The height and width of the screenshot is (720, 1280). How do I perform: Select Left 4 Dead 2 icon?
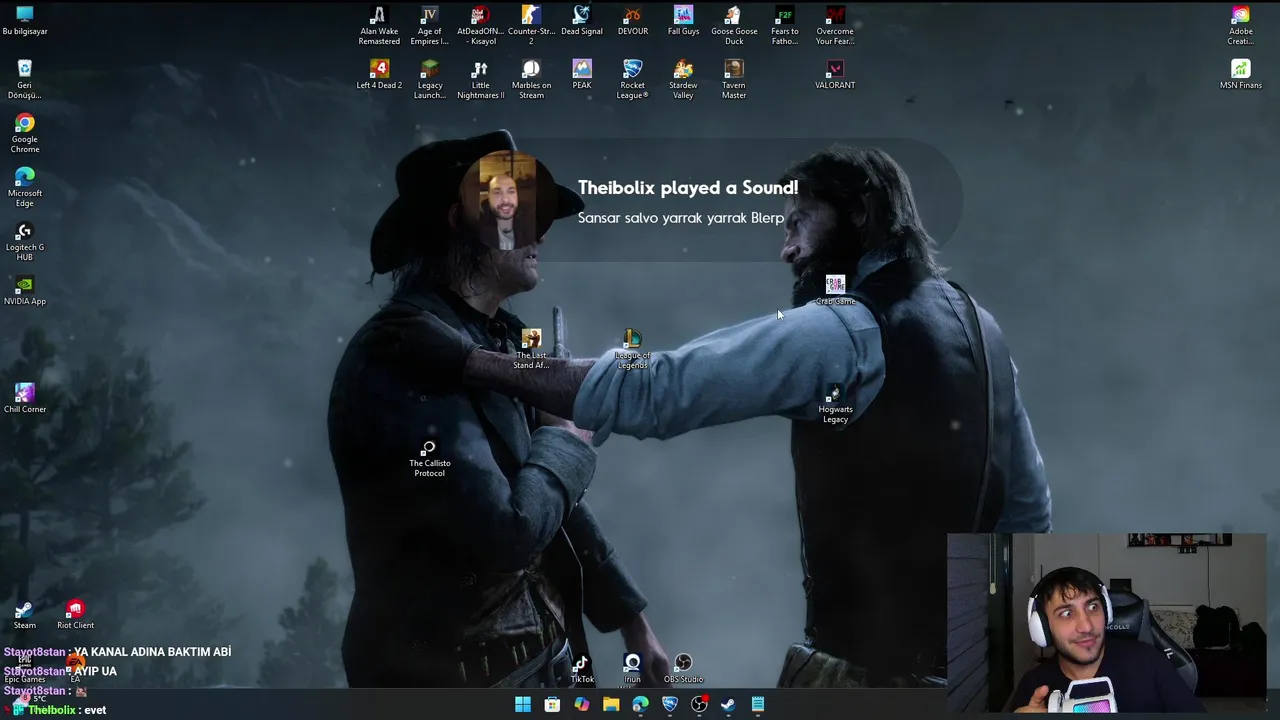(x=379, y=75)
